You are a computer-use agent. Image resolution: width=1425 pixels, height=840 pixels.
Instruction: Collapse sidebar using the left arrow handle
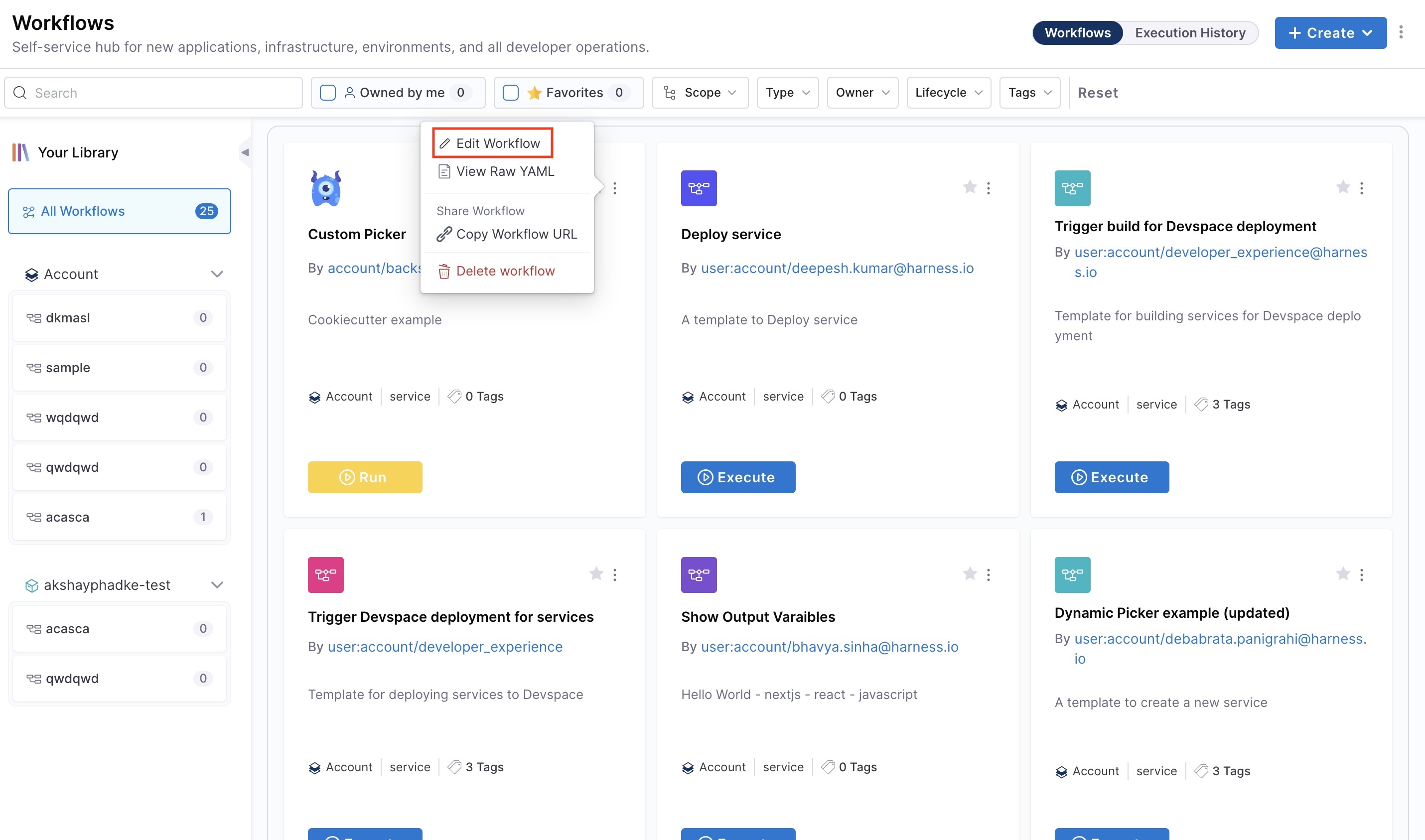click(245, 152)
